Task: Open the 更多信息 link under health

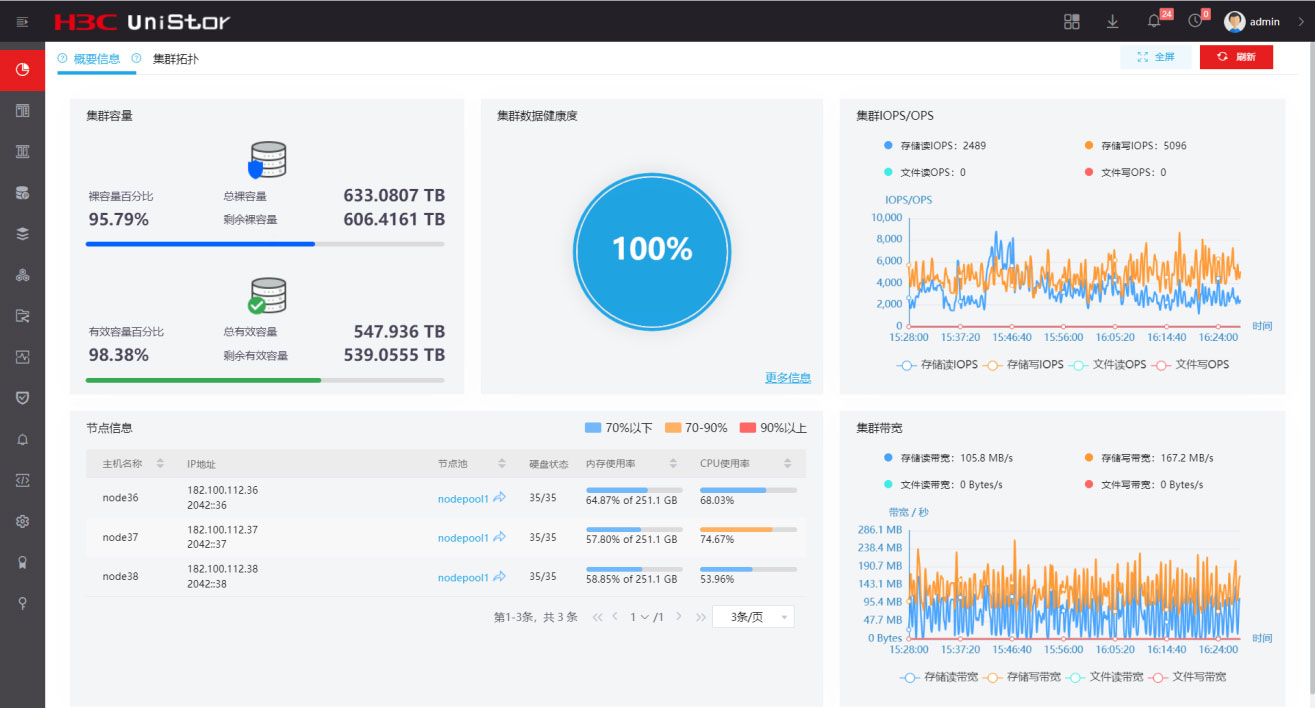Action: click(x=788, y=378)
